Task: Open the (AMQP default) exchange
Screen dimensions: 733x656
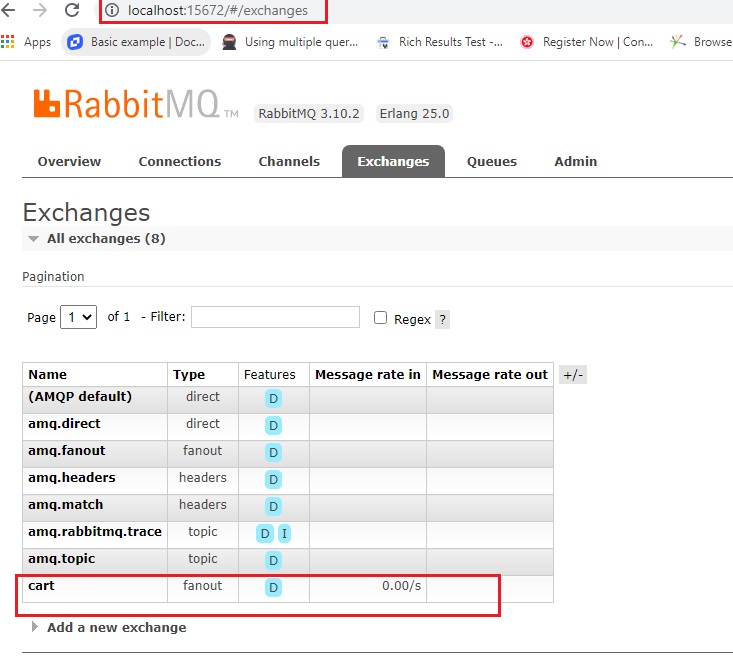Action: click(x=80, y=396)
